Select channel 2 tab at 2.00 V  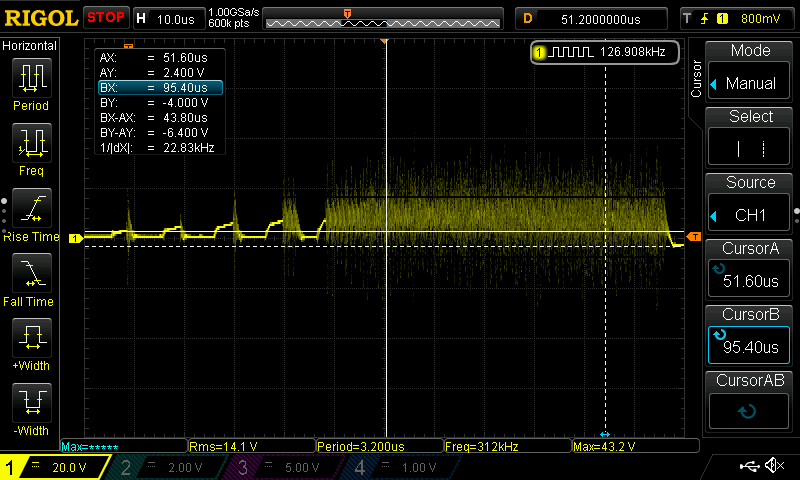[x=168, y=467]
